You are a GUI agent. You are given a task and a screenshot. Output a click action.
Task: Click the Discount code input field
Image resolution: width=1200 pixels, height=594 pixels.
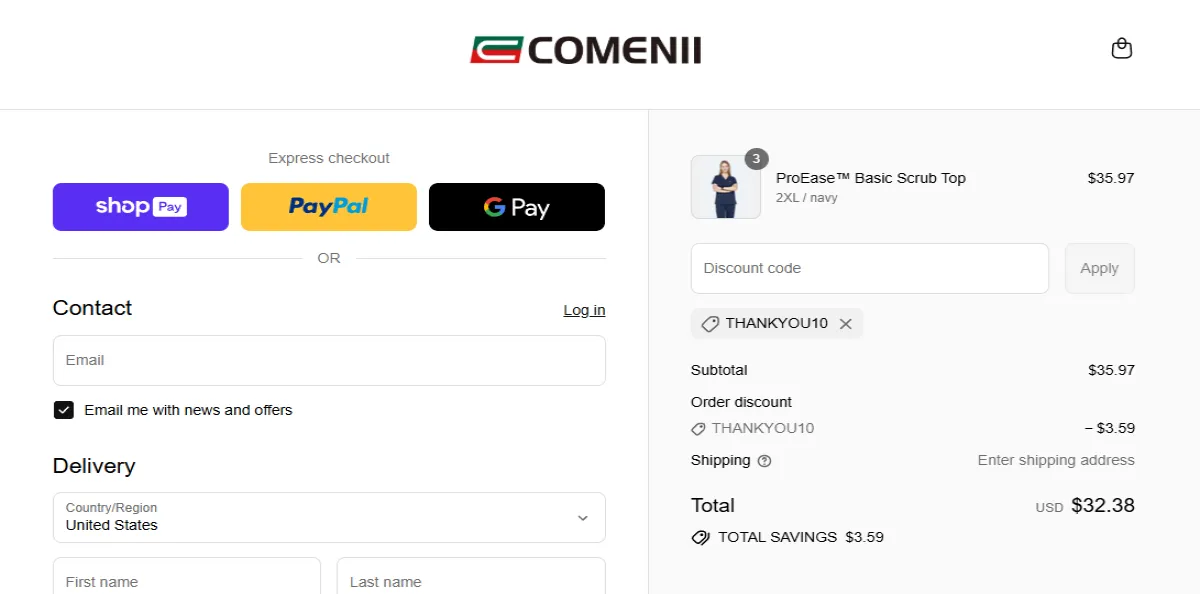coord(869,268)
